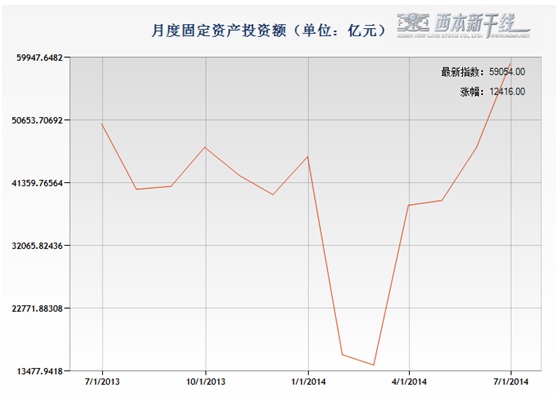
Task: Click the 13477.9418 y-axis value label
Action: [x=40, y=371]
